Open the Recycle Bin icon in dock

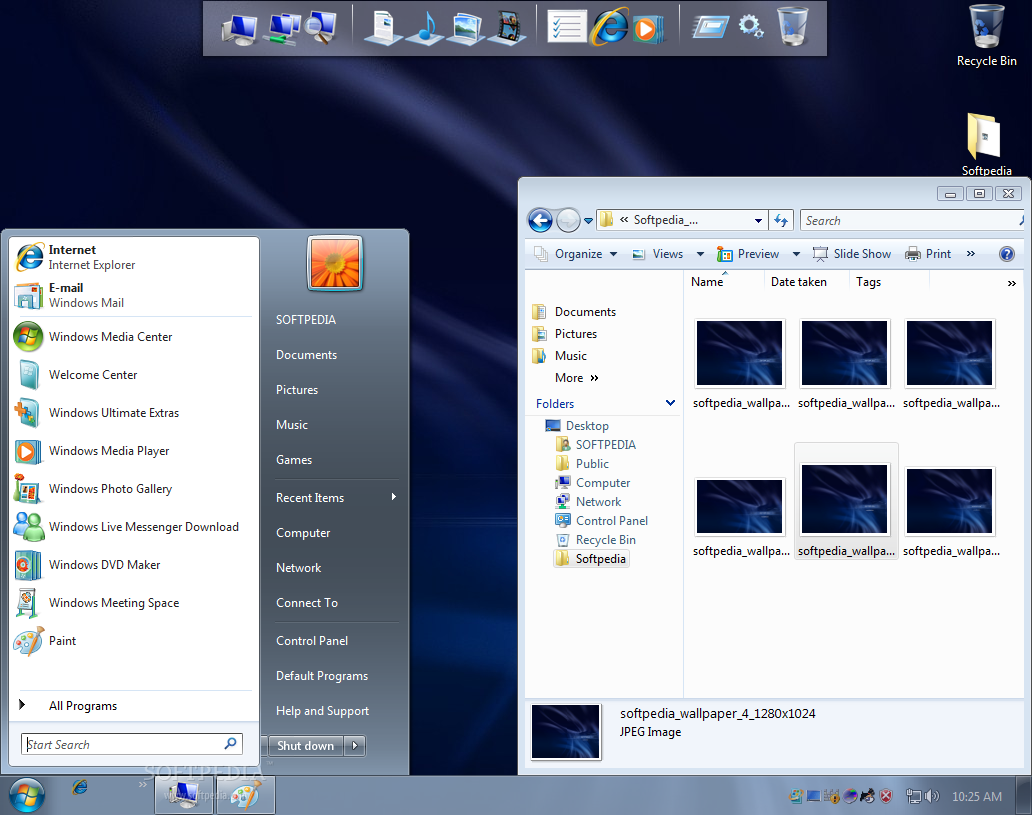tap(792, 26)
